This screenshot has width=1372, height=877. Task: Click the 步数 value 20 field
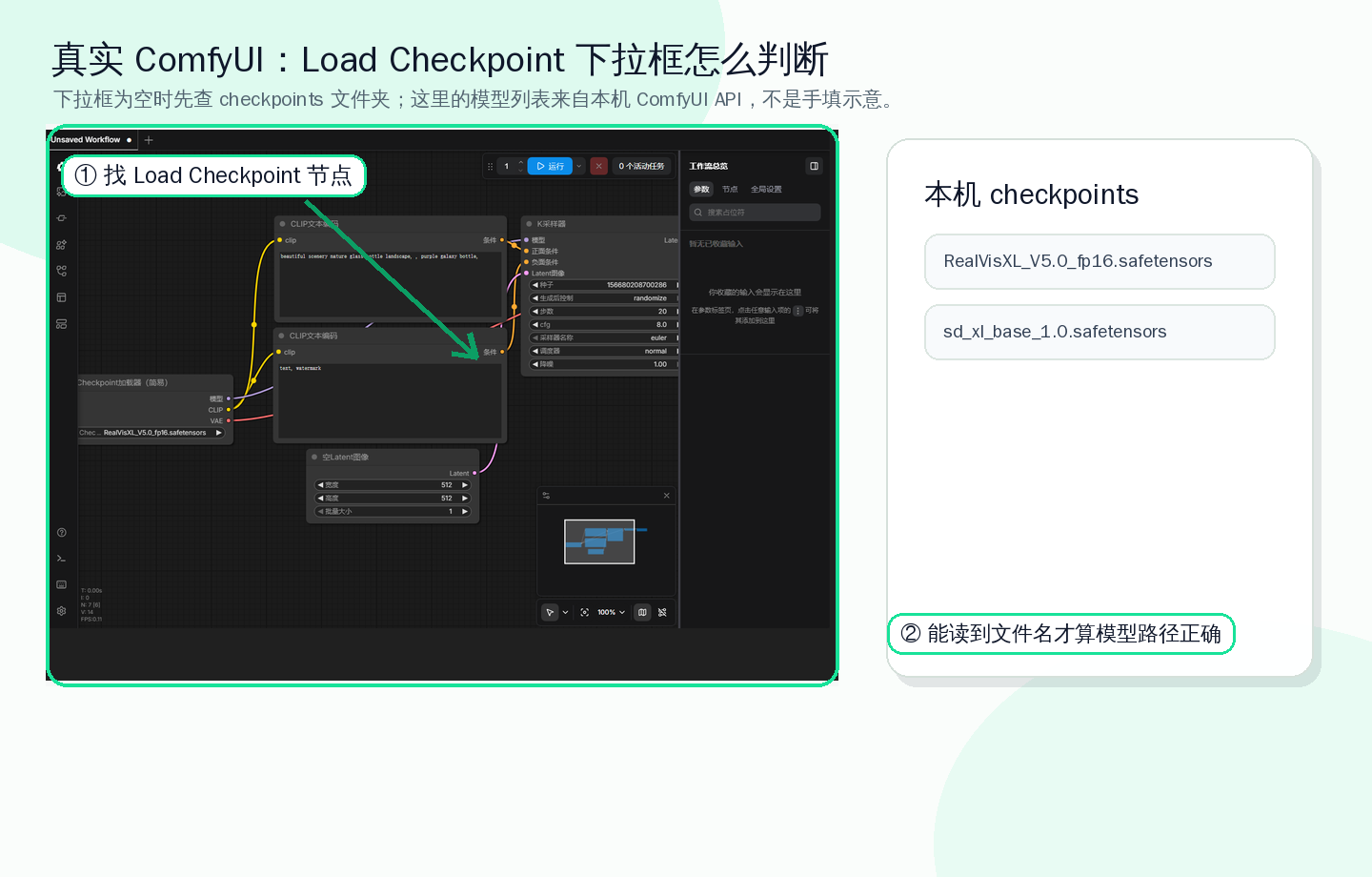click(x=604, y=312)
